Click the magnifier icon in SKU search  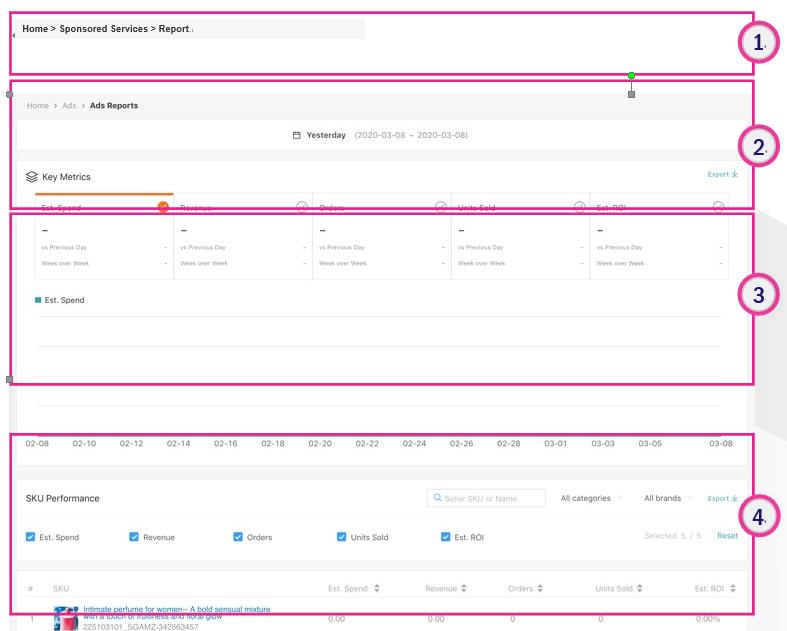coord(437,498)
